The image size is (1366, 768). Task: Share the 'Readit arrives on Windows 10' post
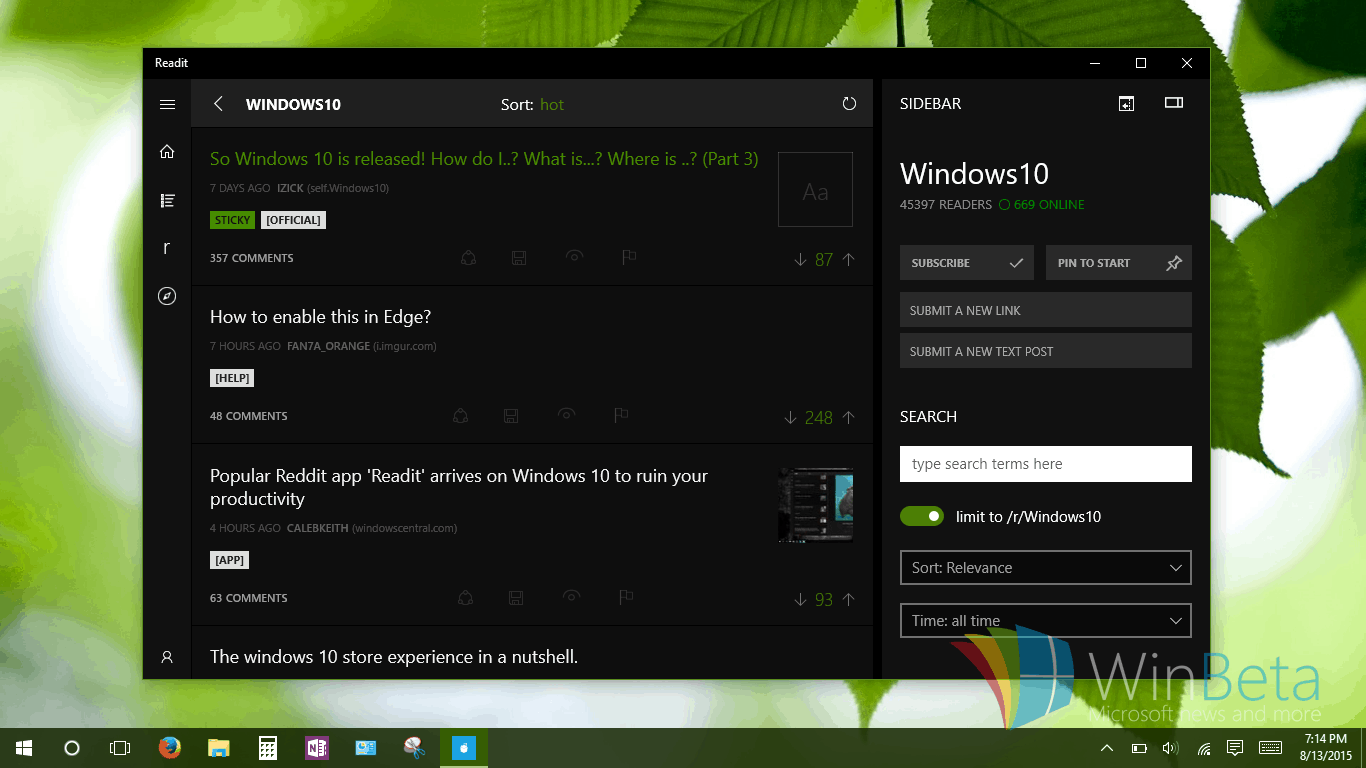pyautogui.click(x=465, y=598)
